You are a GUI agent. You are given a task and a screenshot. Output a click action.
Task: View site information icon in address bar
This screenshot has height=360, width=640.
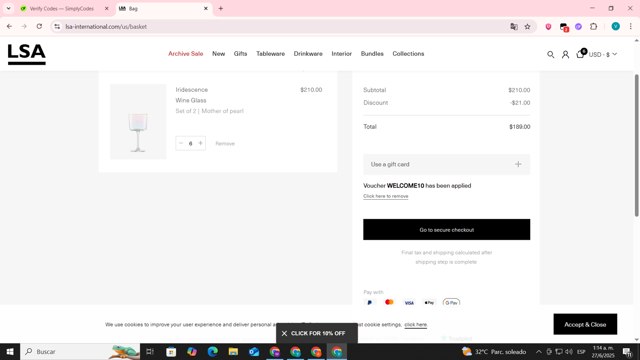(x=57, y=27)
